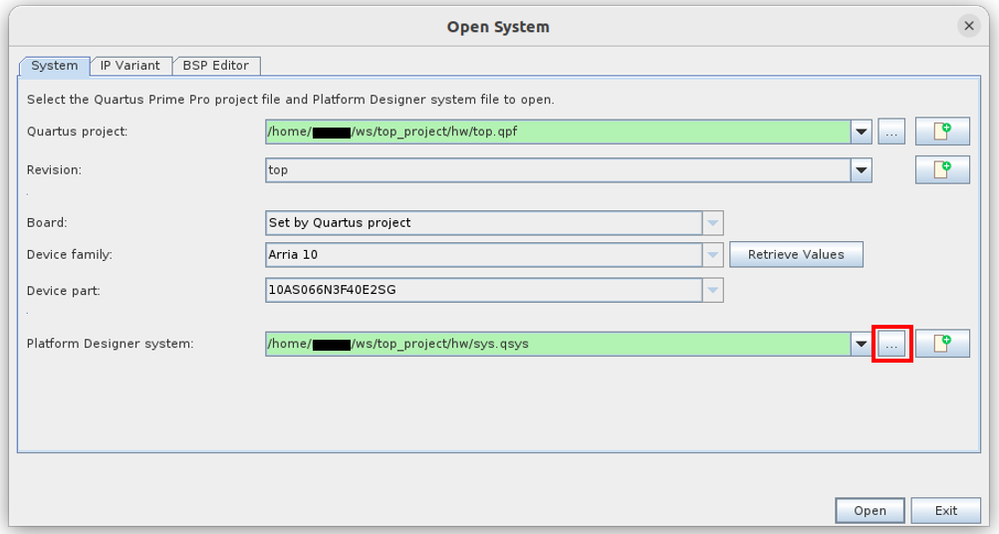Expand Quartus project path dropdown

(x=861, y=132)
